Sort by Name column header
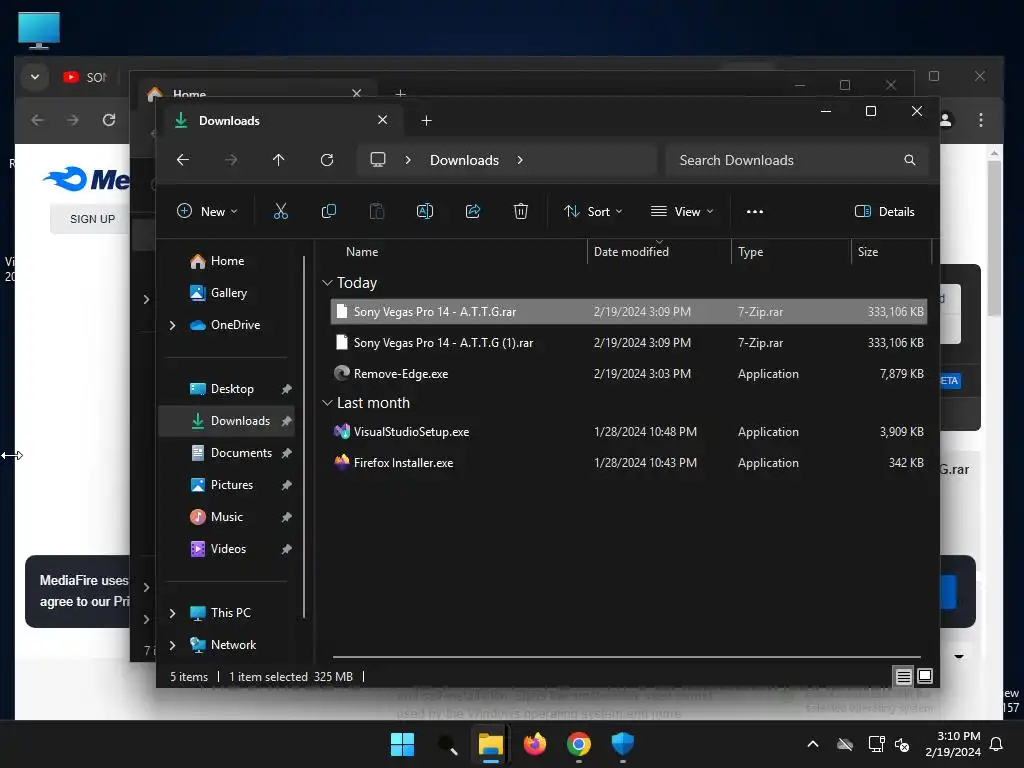Viewport: 1024px width, 768px height. point(362,251)
